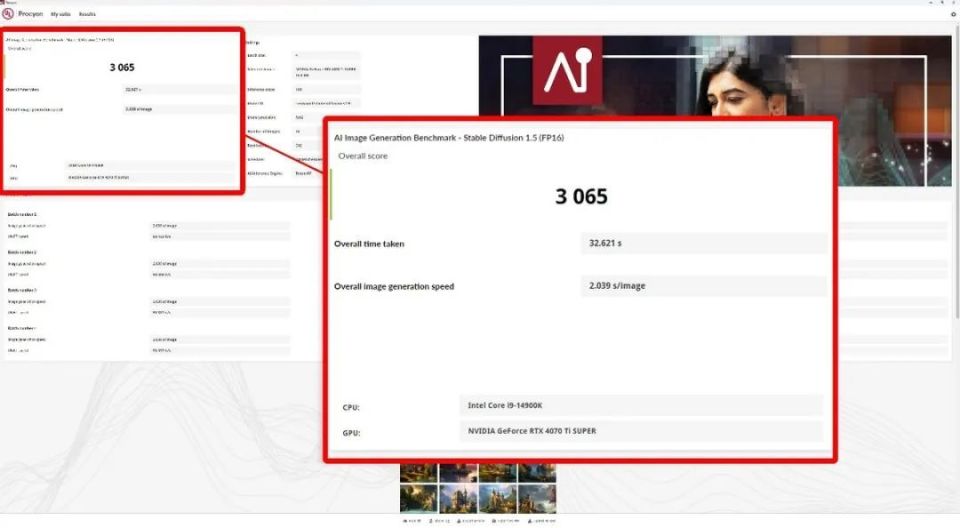The image size is (960, 528).
Task: Click the CPU value field in small panel
Action: [150, 165]
